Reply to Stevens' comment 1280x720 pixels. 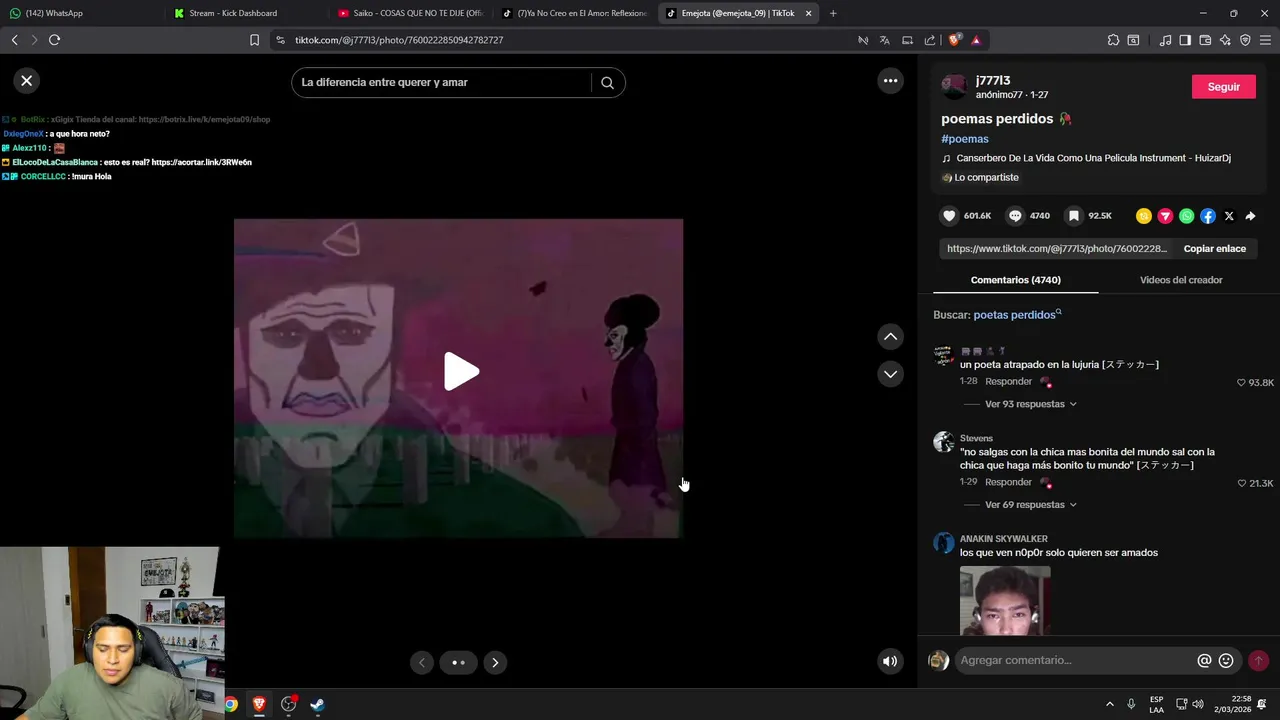1008,482
